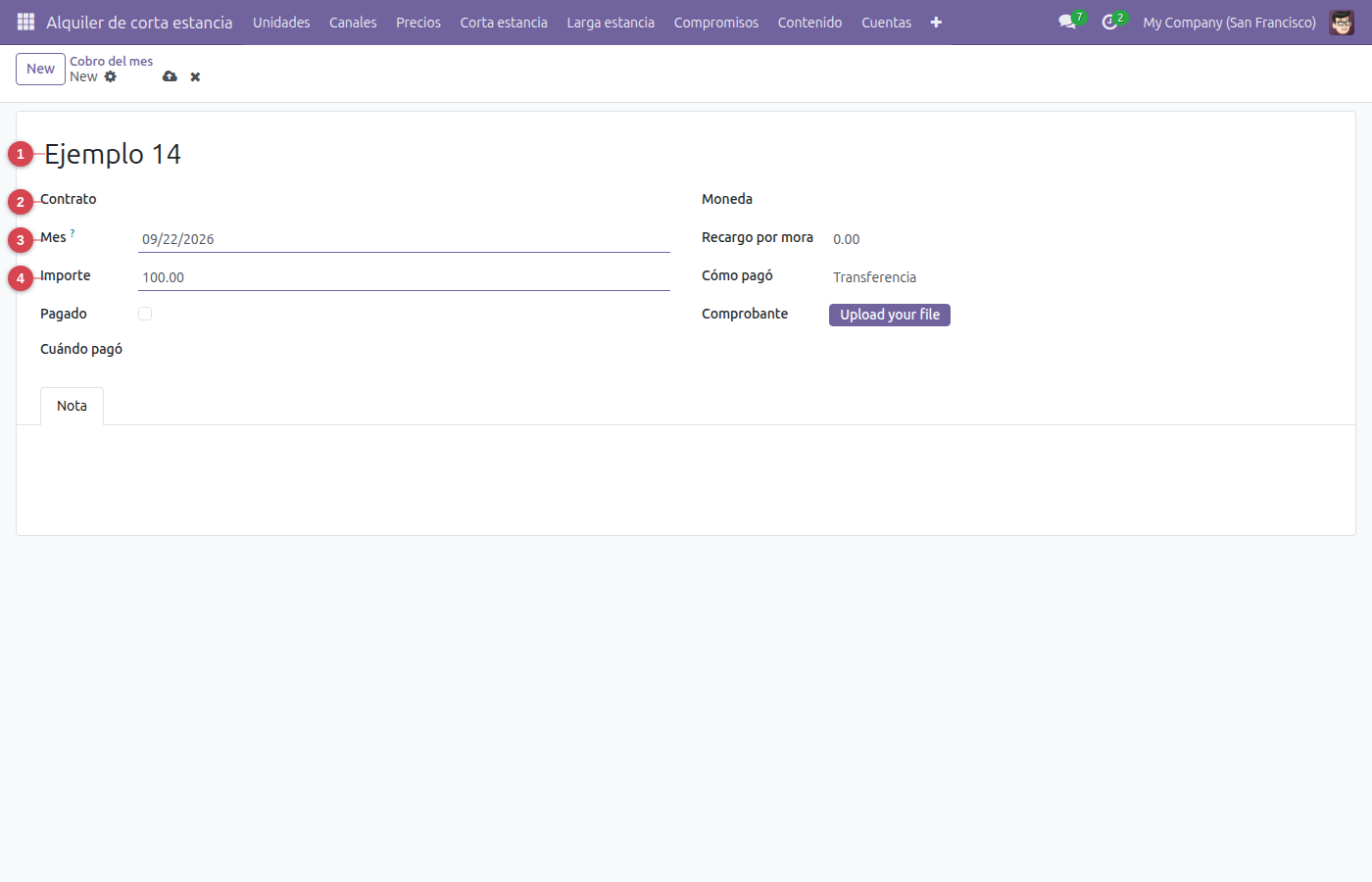Open the Unidades menu
Screen dimensions: 1372x882
(281, 22)
